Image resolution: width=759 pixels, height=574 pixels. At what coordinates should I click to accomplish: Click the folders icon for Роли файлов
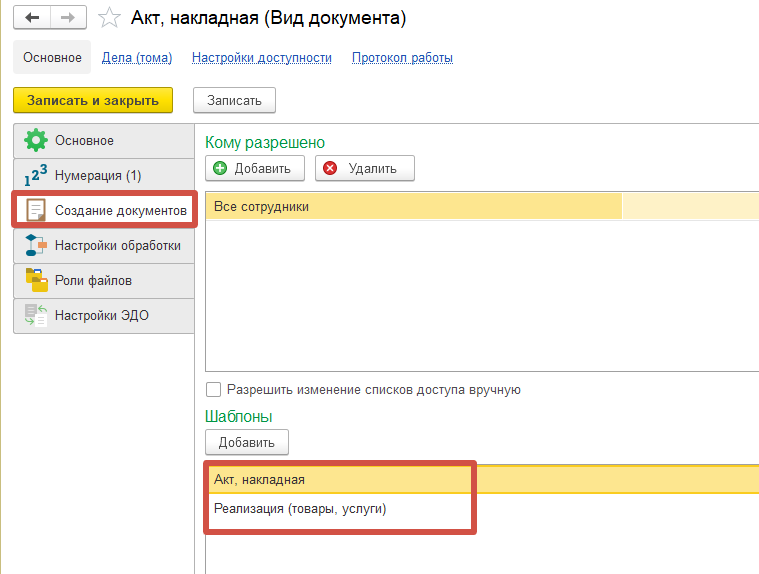pos(37,280)
